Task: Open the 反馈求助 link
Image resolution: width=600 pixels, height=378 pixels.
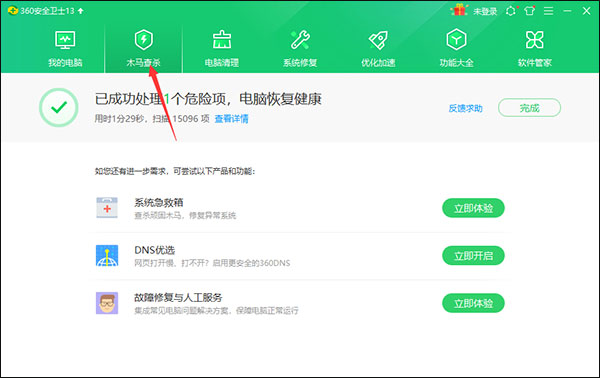Action: (x=465, y=108)
